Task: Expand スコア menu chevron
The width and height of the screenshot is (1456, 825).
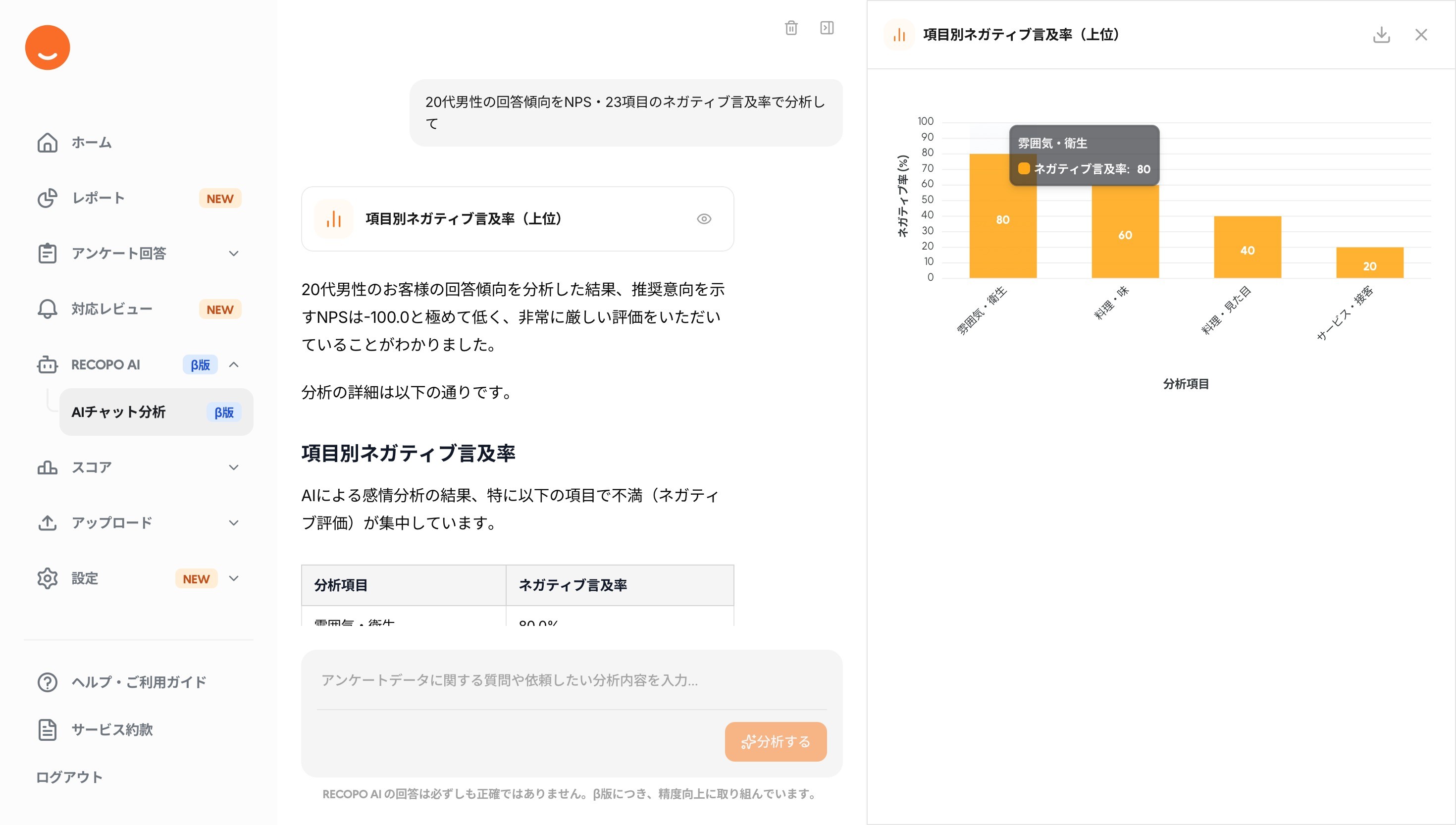Action: pyautogui.click(x=233, y=467)
